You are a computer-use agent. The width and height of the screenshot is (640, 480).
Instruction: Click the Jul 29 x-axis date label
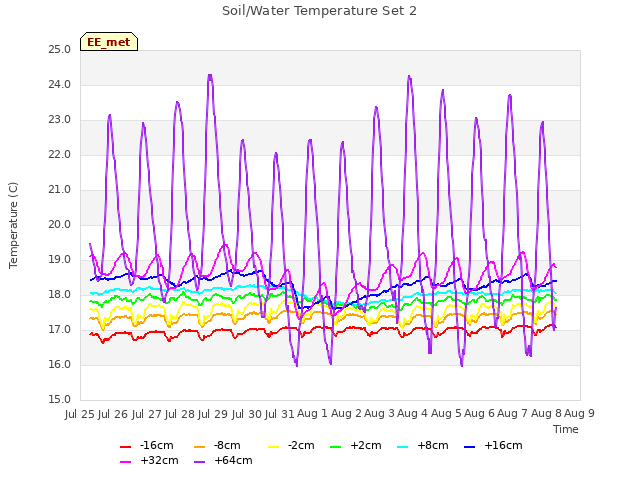213,414
